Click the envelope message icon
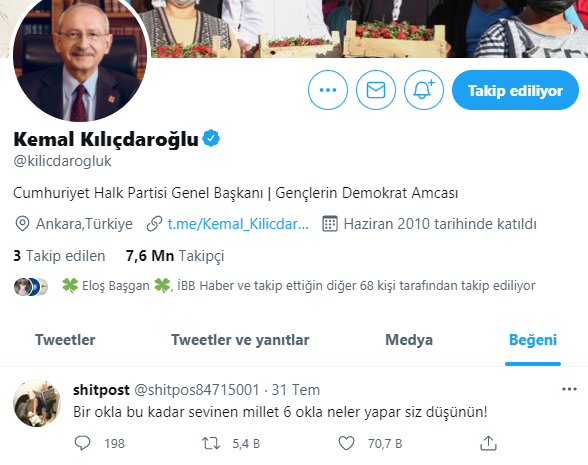Image resolution: width=588 pixels, height=465 pixels. point(376,90)
